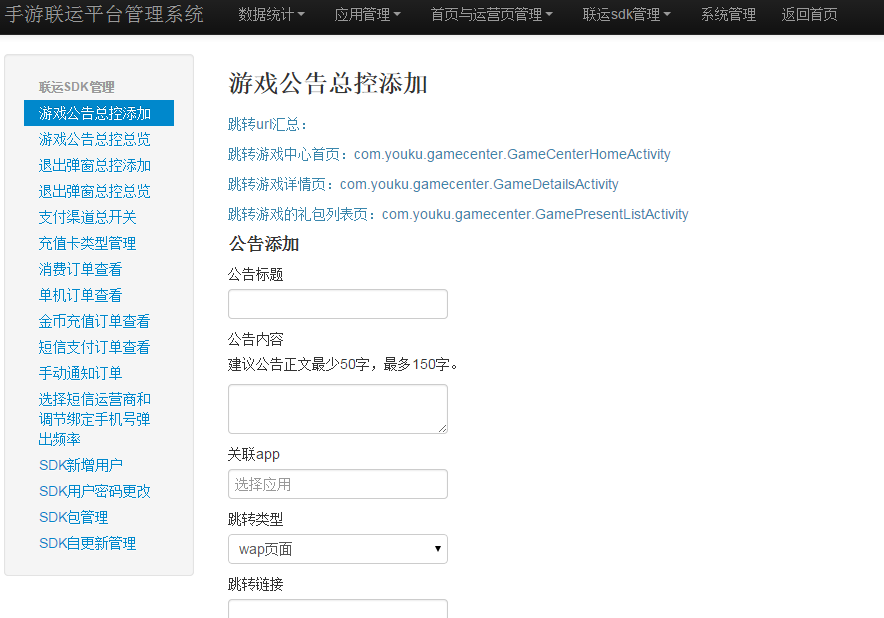Open 短信支付订单查看 sidebar link
The width and height of the screenshot is (884, 618).
click(x=94, y=347)
